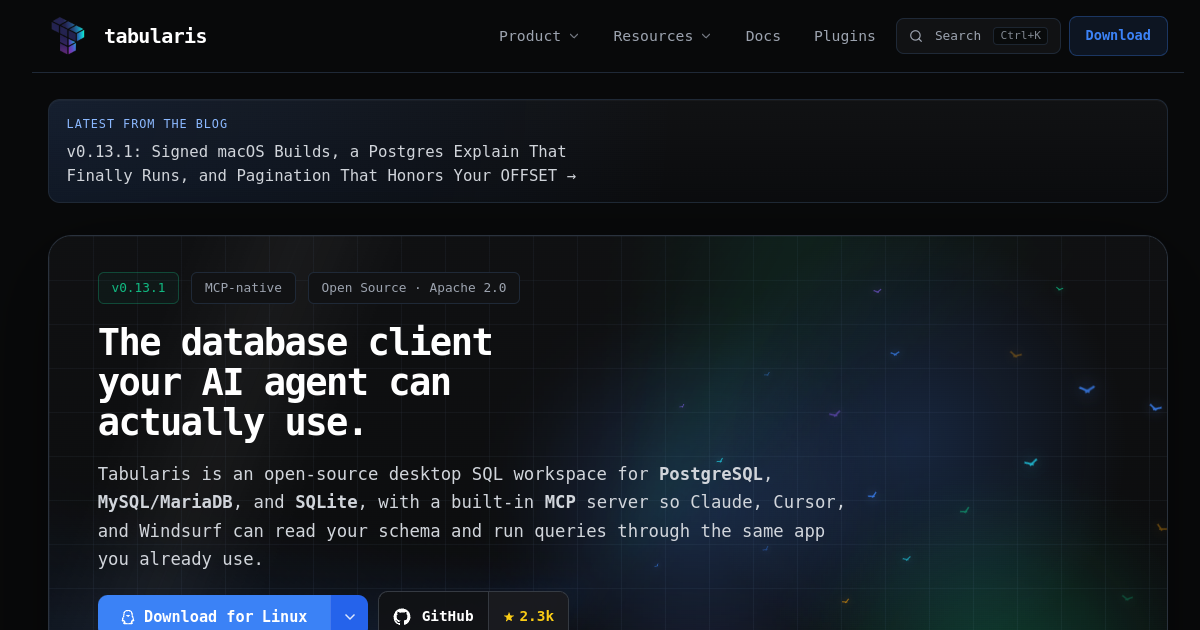Click the bold MySQL/MariaDB text
The width and height of the screenshot is (1200, 630).
pos(165,502)
